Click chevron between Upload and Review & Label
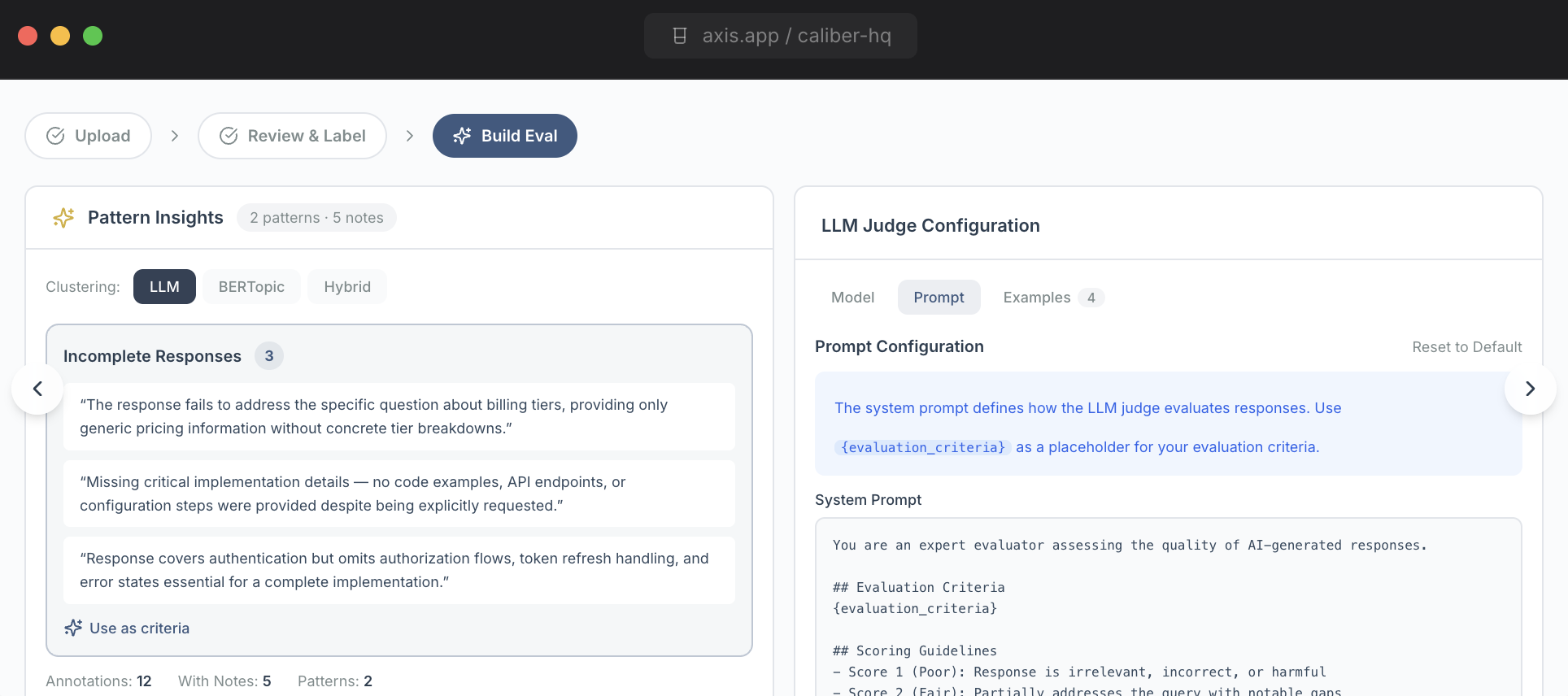This screenshot has width=1568, height=696. click(174, 136)
